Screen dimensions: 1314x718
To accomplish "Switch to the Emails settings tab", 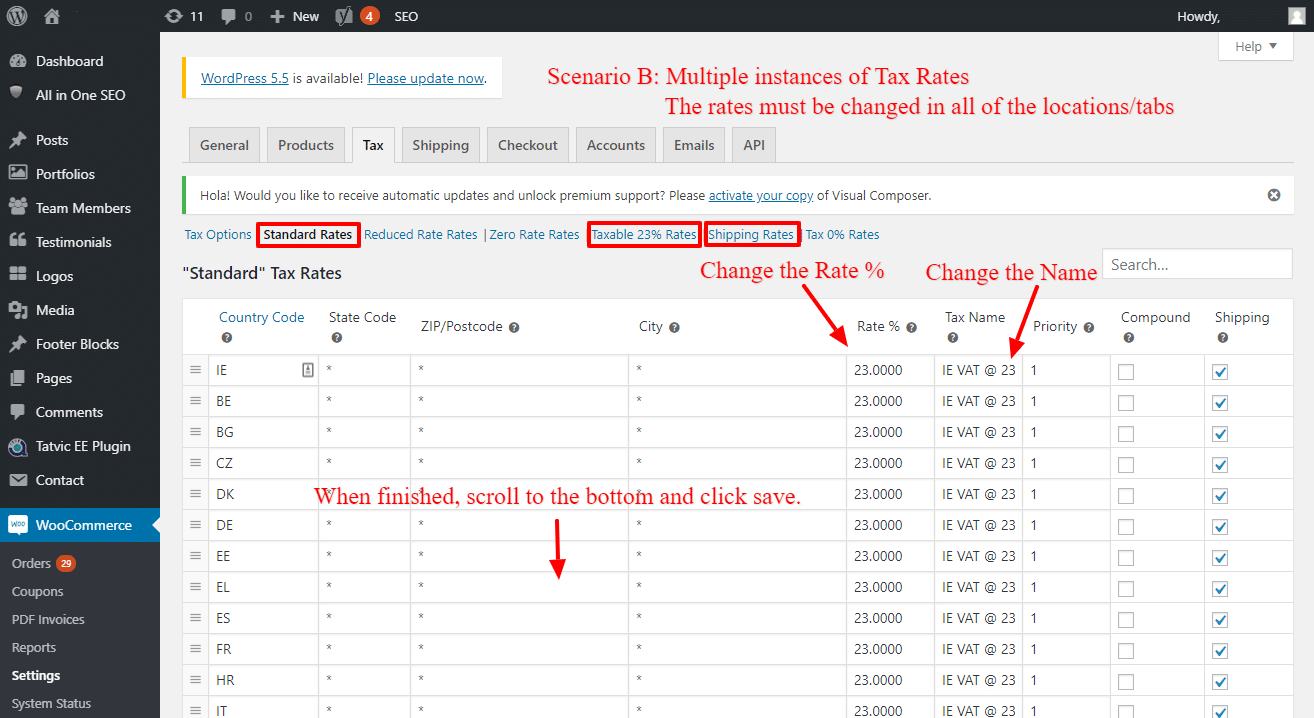I will click(694, 145).
